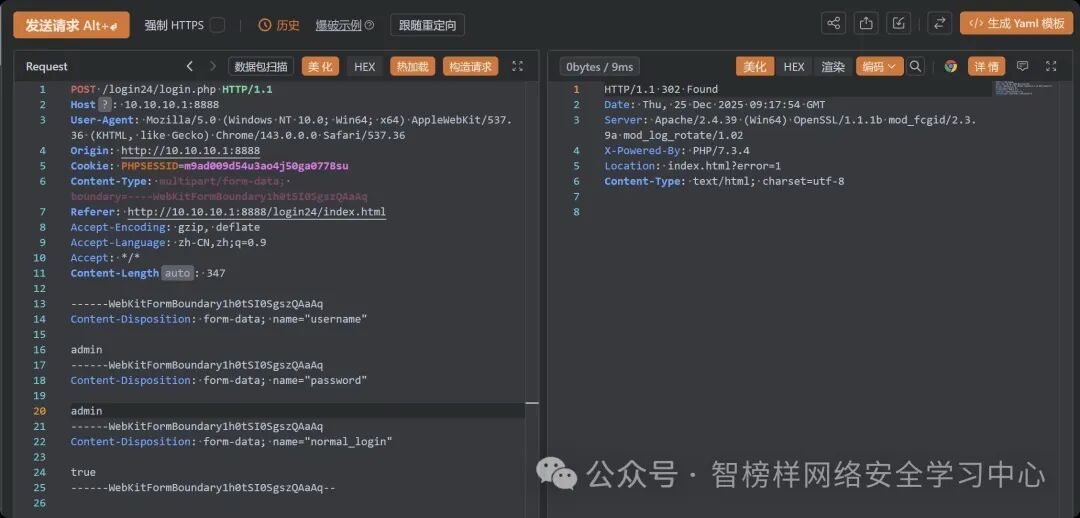Click the PHPSESSID cookie value
The height and width of the screenshot is (518, 1080).
click(266, 166)
